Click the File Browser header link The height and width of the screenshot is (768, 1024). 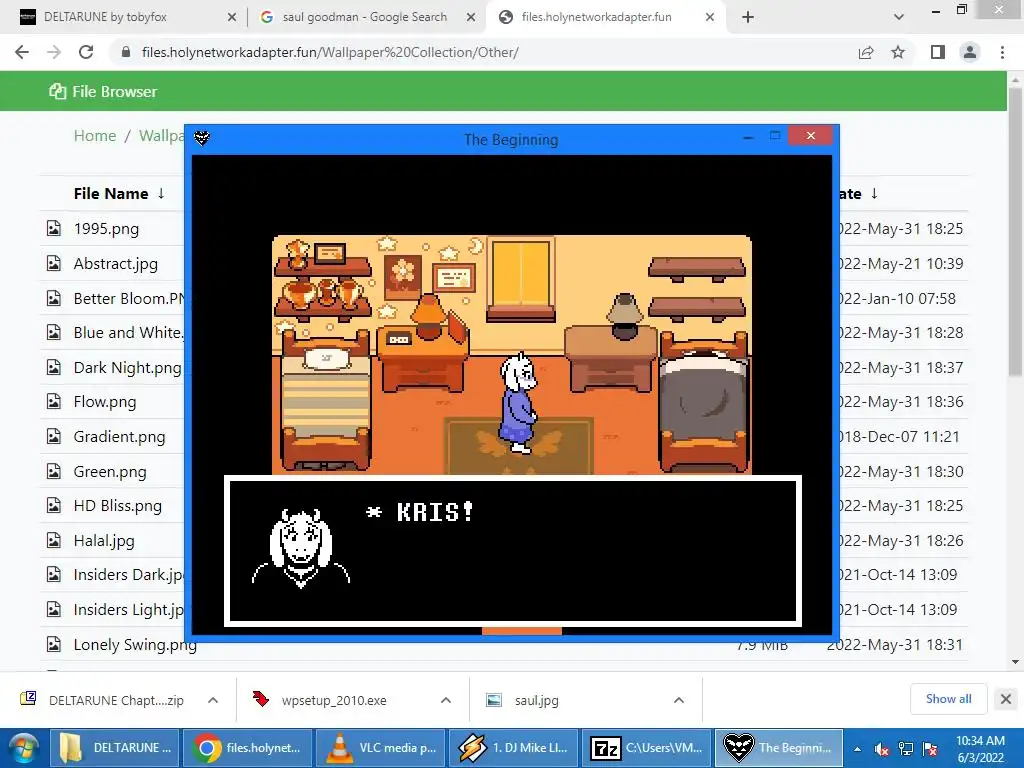click(x=103, y=91)
